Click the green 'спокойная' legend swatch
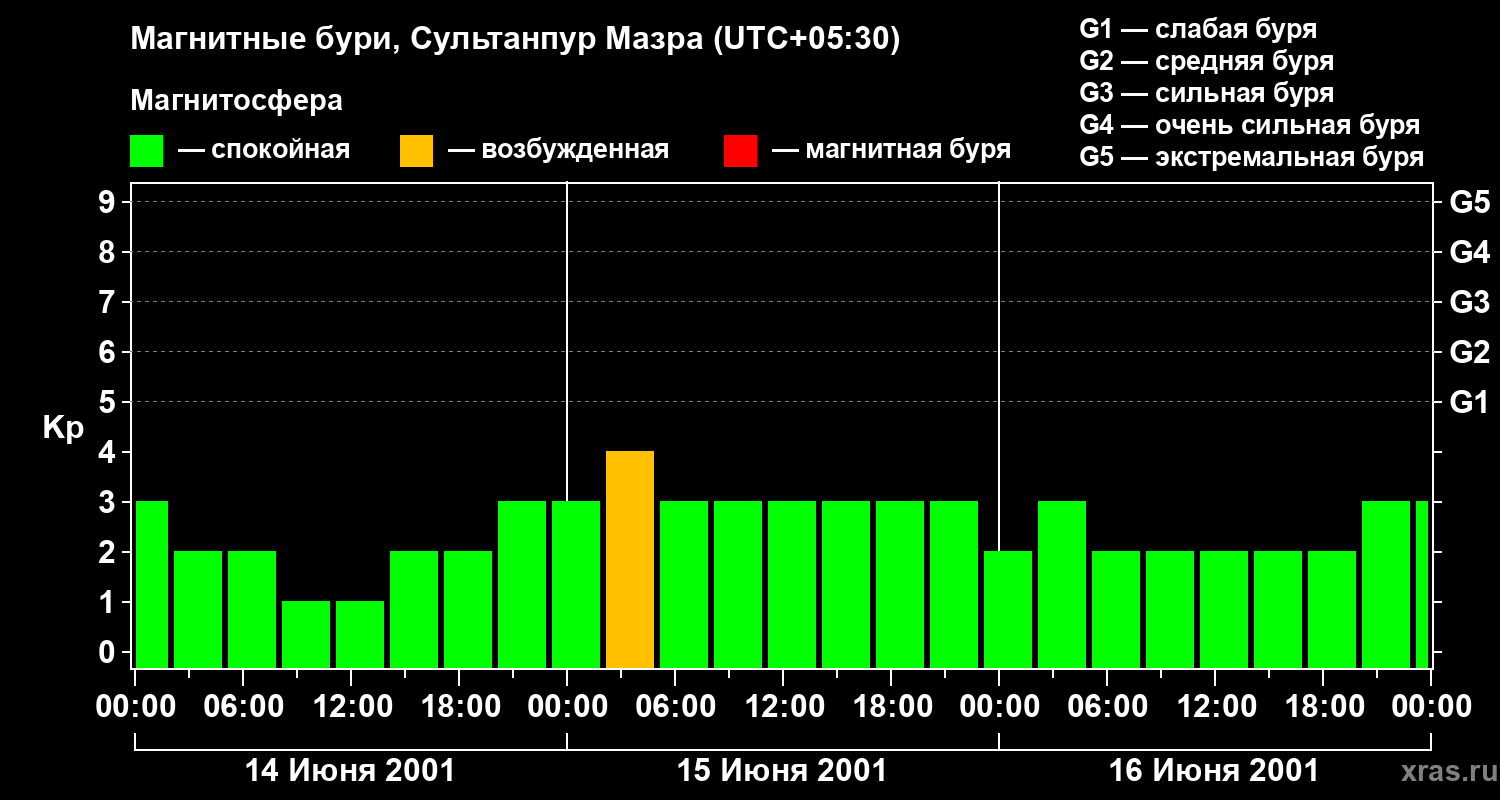1500x800 pixels. (147, 151)
